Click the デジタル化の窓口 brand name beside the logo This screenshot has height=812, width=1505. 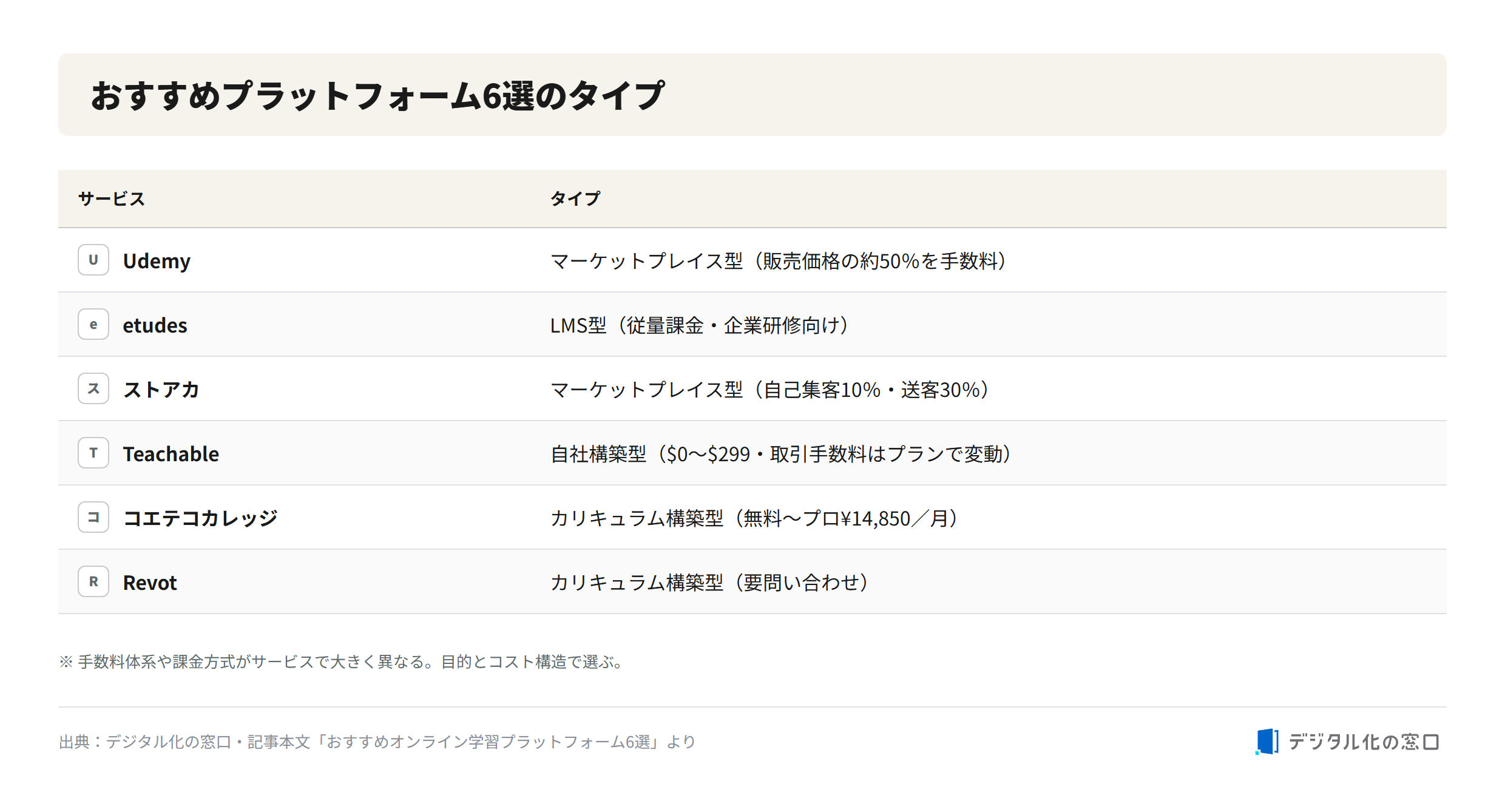pyautogui.click(x=1364, y=742)
